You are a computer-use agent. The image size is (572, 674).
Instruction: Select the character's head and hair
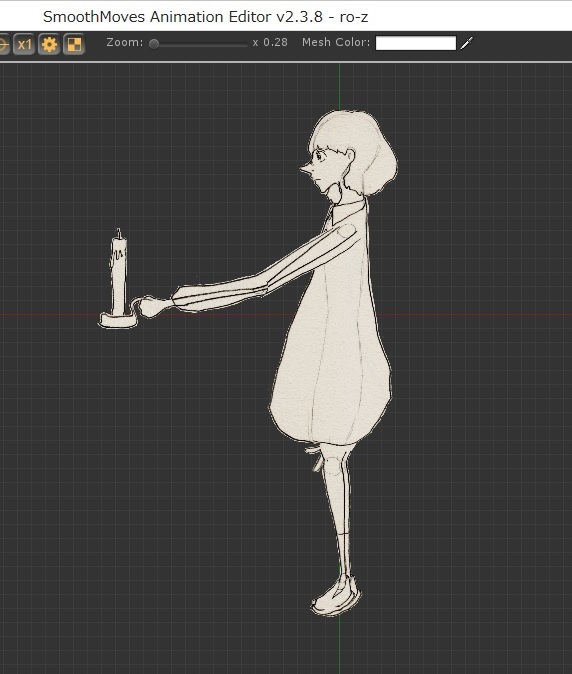click(349, 154)
